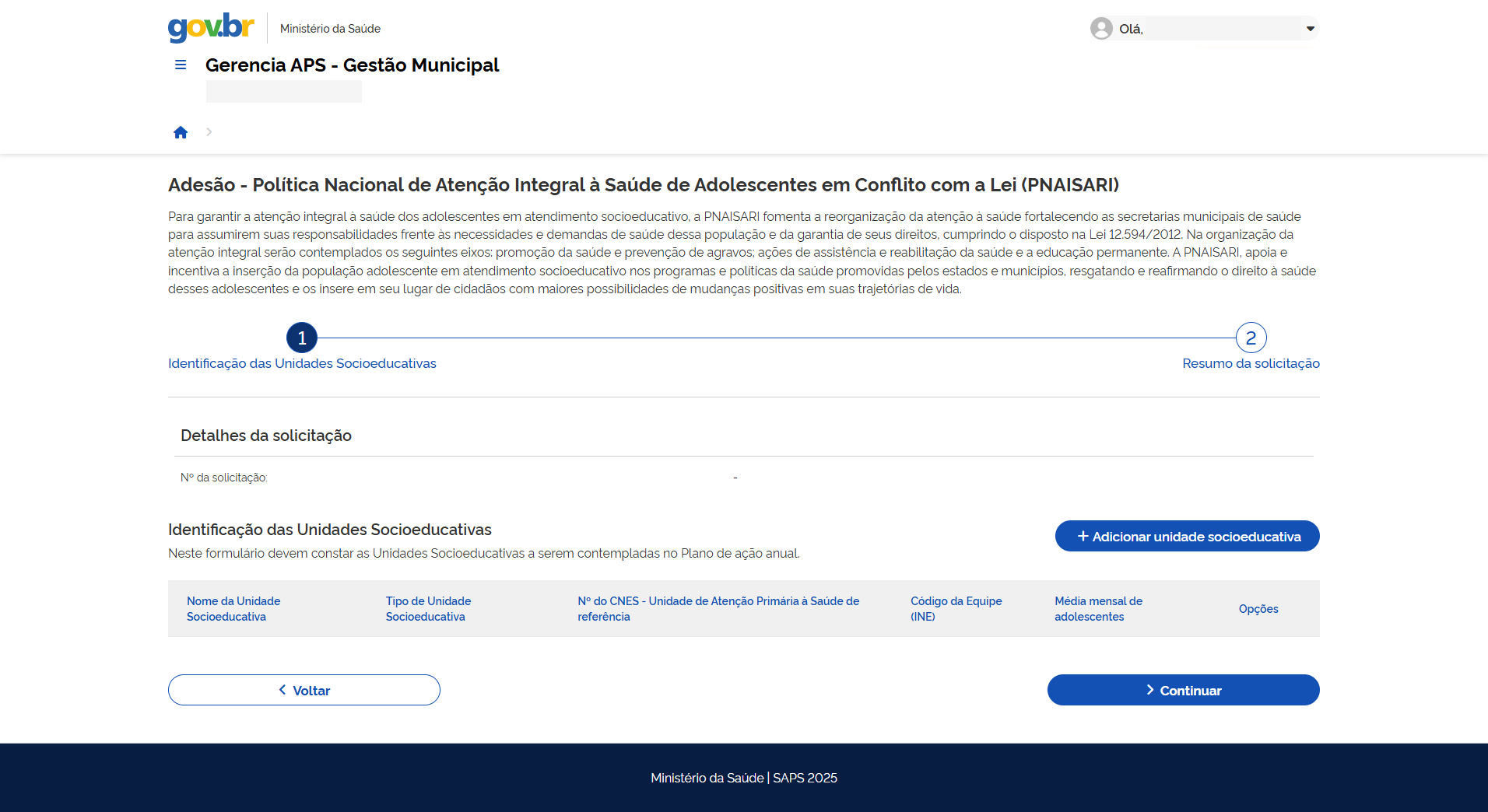Viewport: 1488px width, 812px height.
Task: Expand the user account dropdown arrow
Action: pos(1310,29)
